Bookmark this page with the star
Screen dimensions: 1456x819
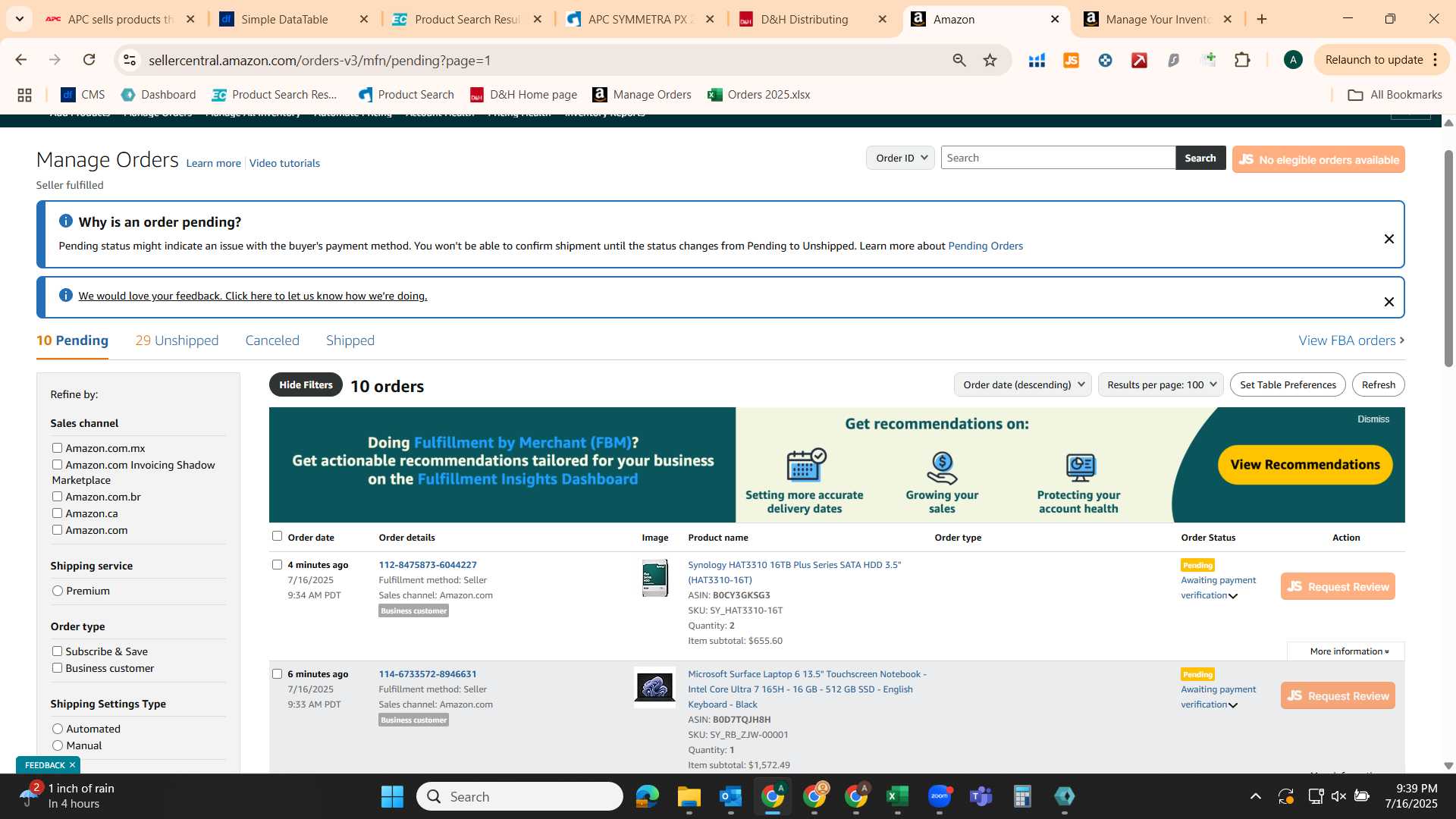(x=990, y=60)
